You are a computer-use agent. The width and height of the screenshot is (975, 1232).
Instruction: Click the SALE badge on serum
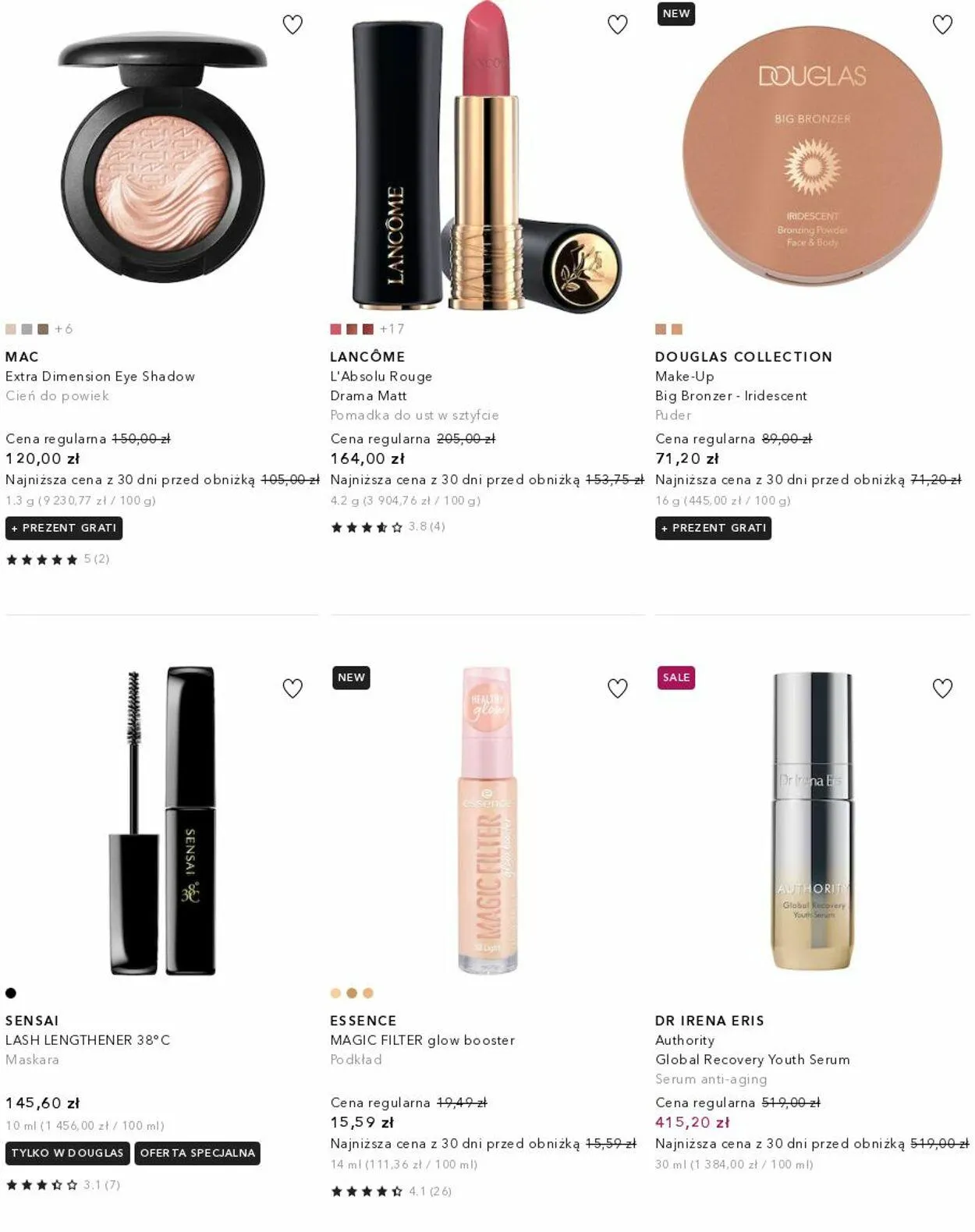pos(676,678)
